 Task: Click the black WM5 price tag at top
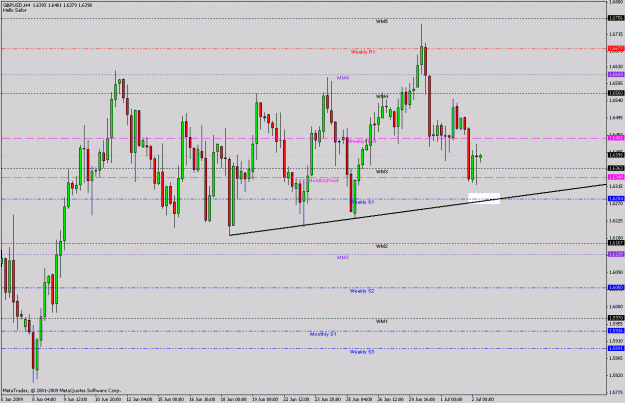pyautogui.click(x=616, y=18)
